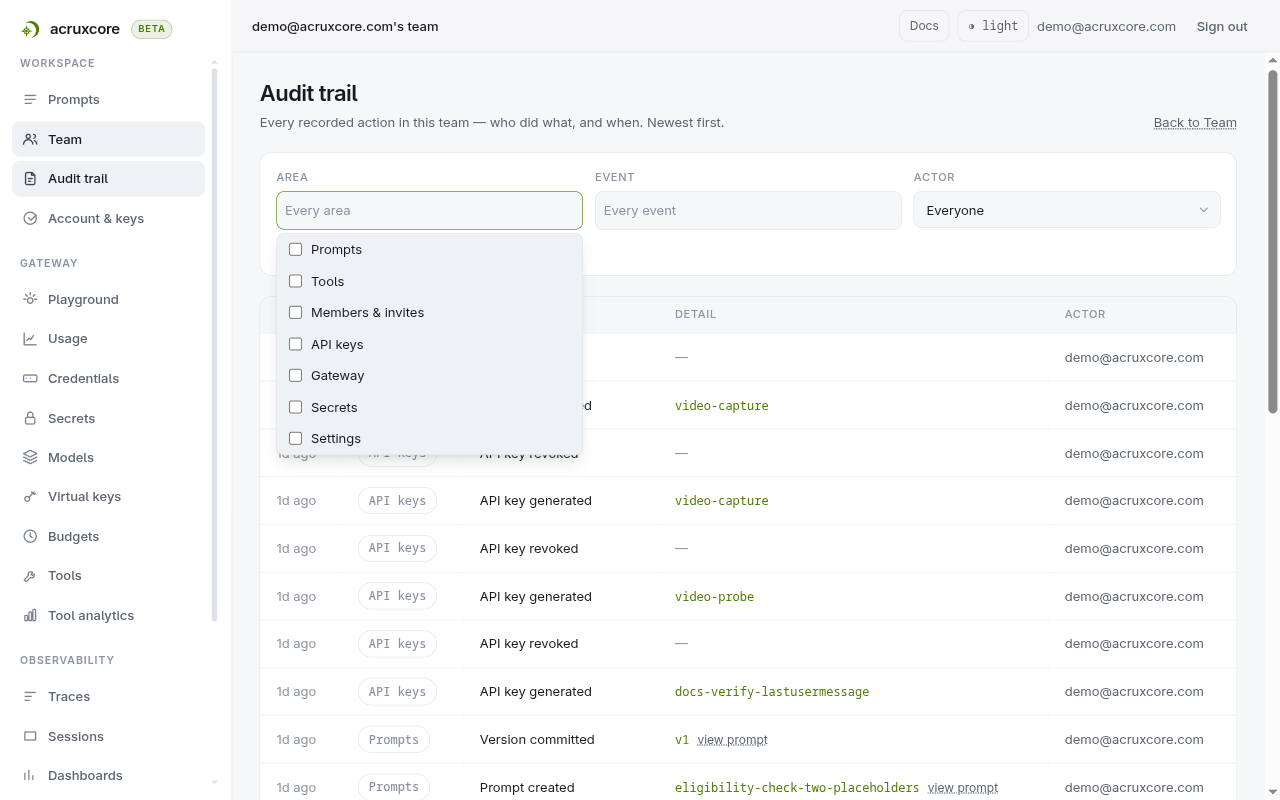
Task: Click the DETAIL column header
Action: point(695,315)
